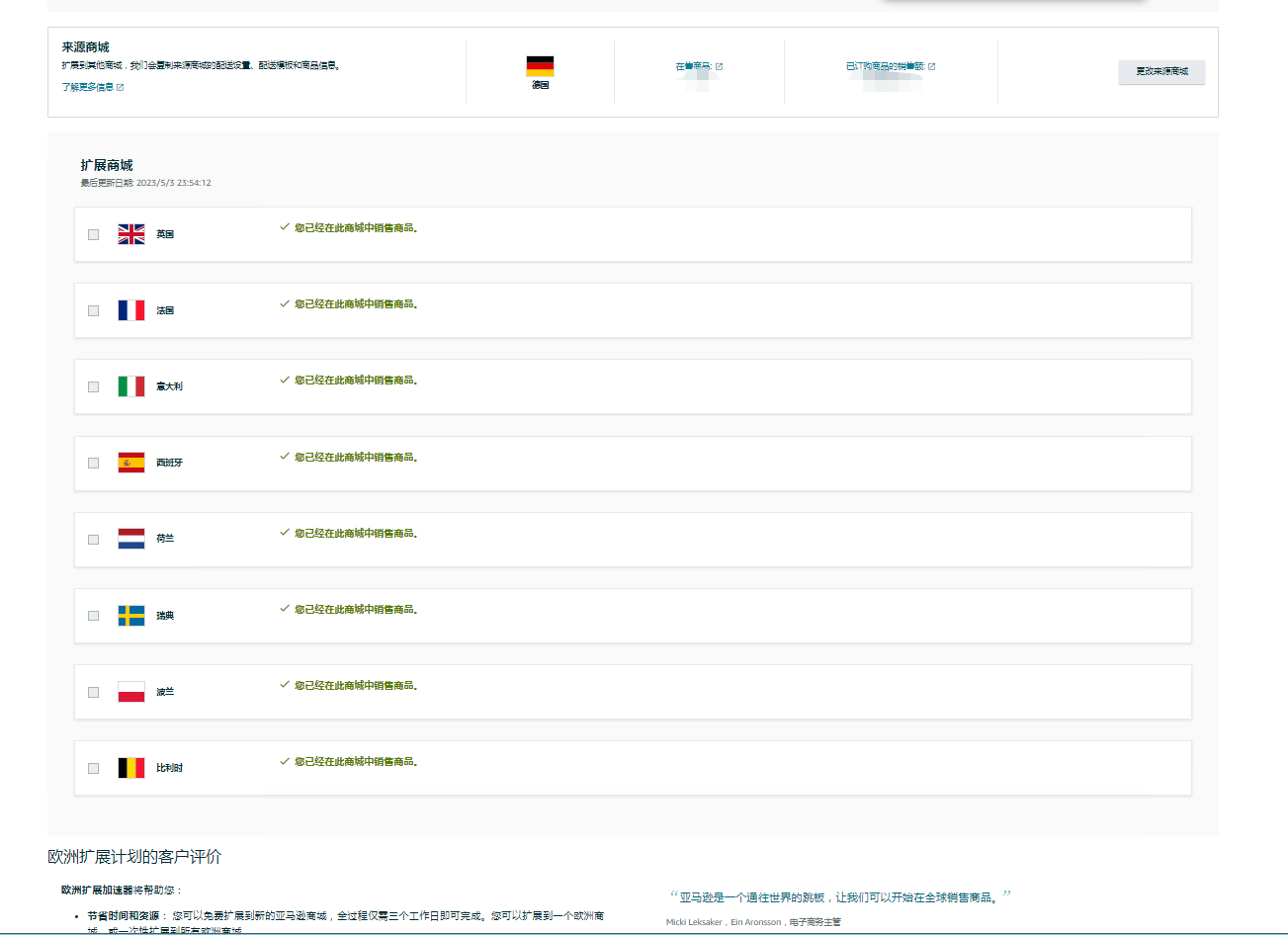Click the 瑞典 country label

tap(165, 616)
